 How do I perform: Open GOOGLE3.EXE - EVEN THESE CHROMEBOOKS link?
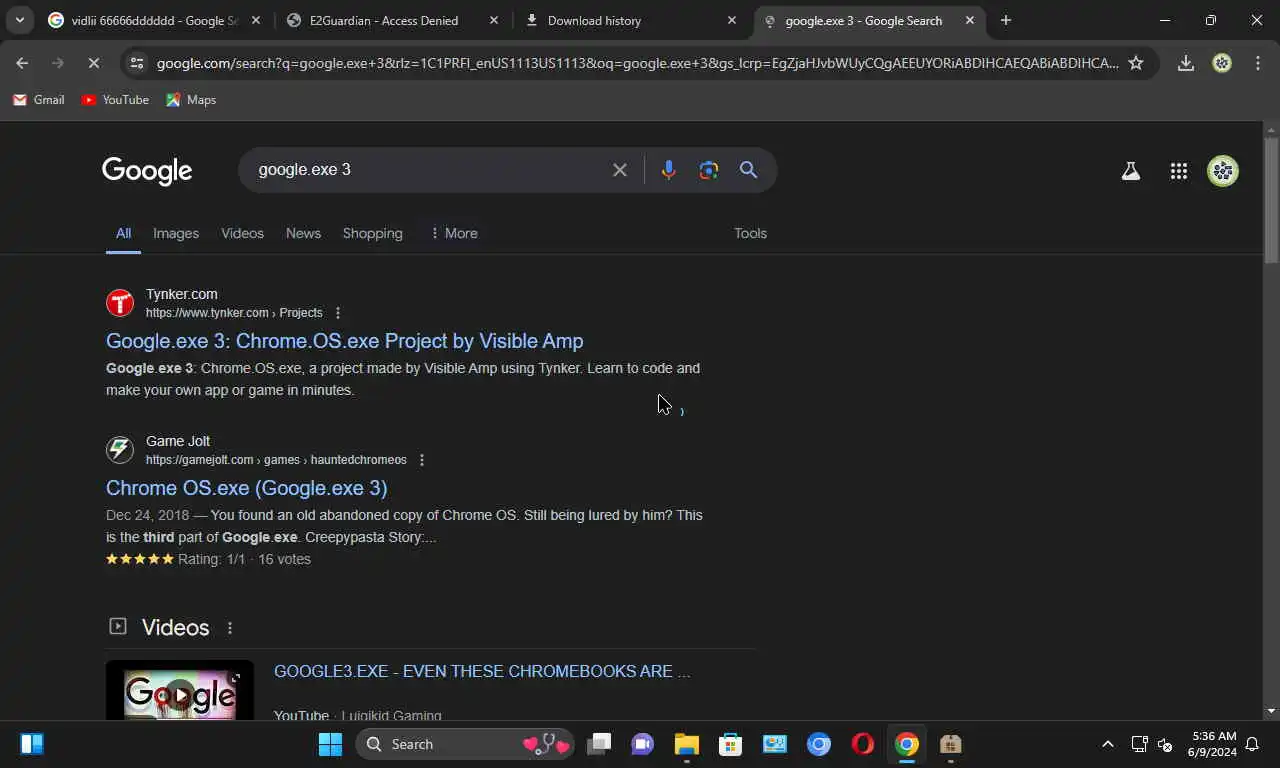[482, 671]
